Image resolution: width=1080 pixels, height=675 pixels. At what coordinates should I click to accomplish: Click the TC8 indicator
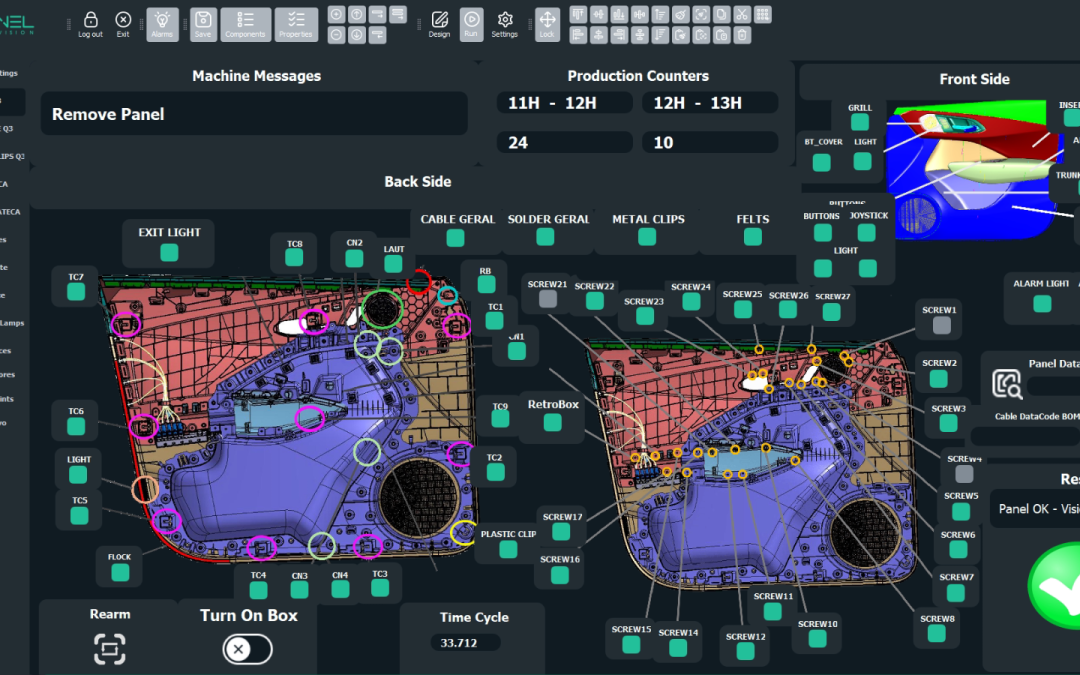coord(294,258)
